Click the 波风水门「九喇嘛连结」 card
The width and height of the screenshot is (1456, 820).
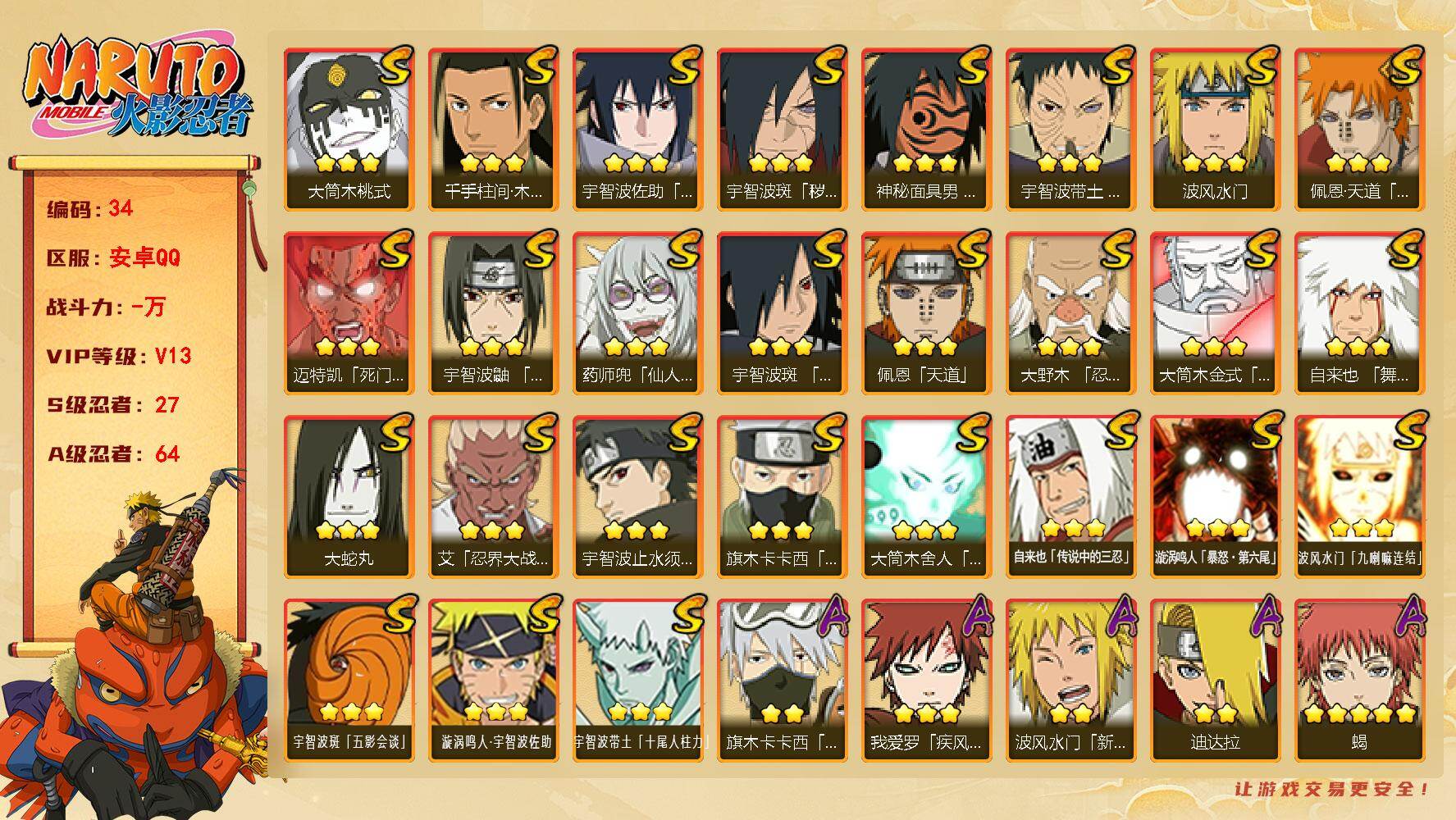coord(1359,497)
